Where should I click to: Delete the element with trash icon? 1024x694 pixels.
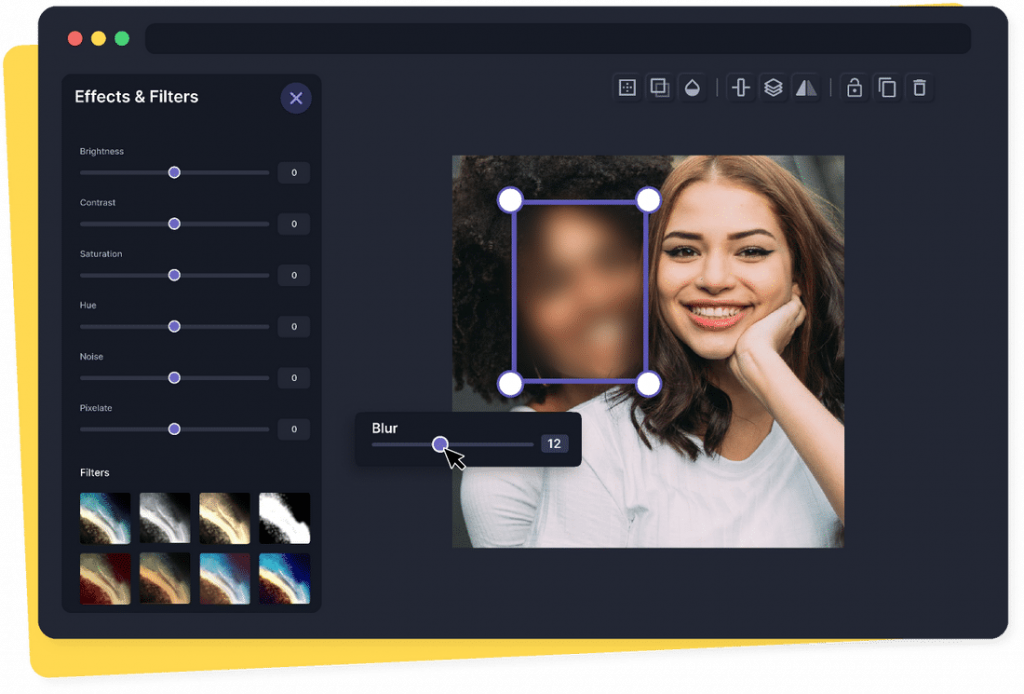tap(920, 87)
